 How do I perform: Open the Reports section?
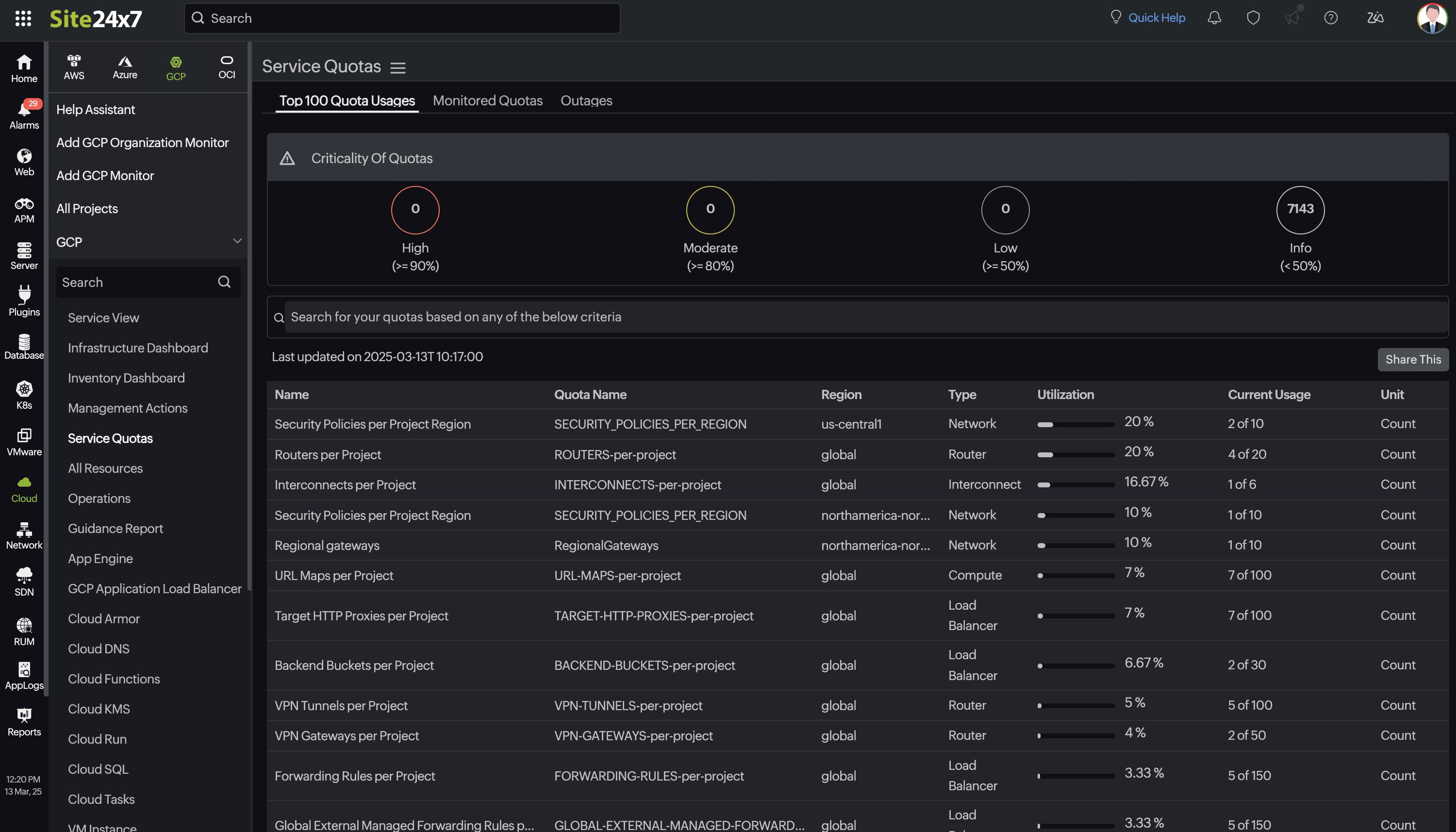pyautogui.click(x=24, y=722)
